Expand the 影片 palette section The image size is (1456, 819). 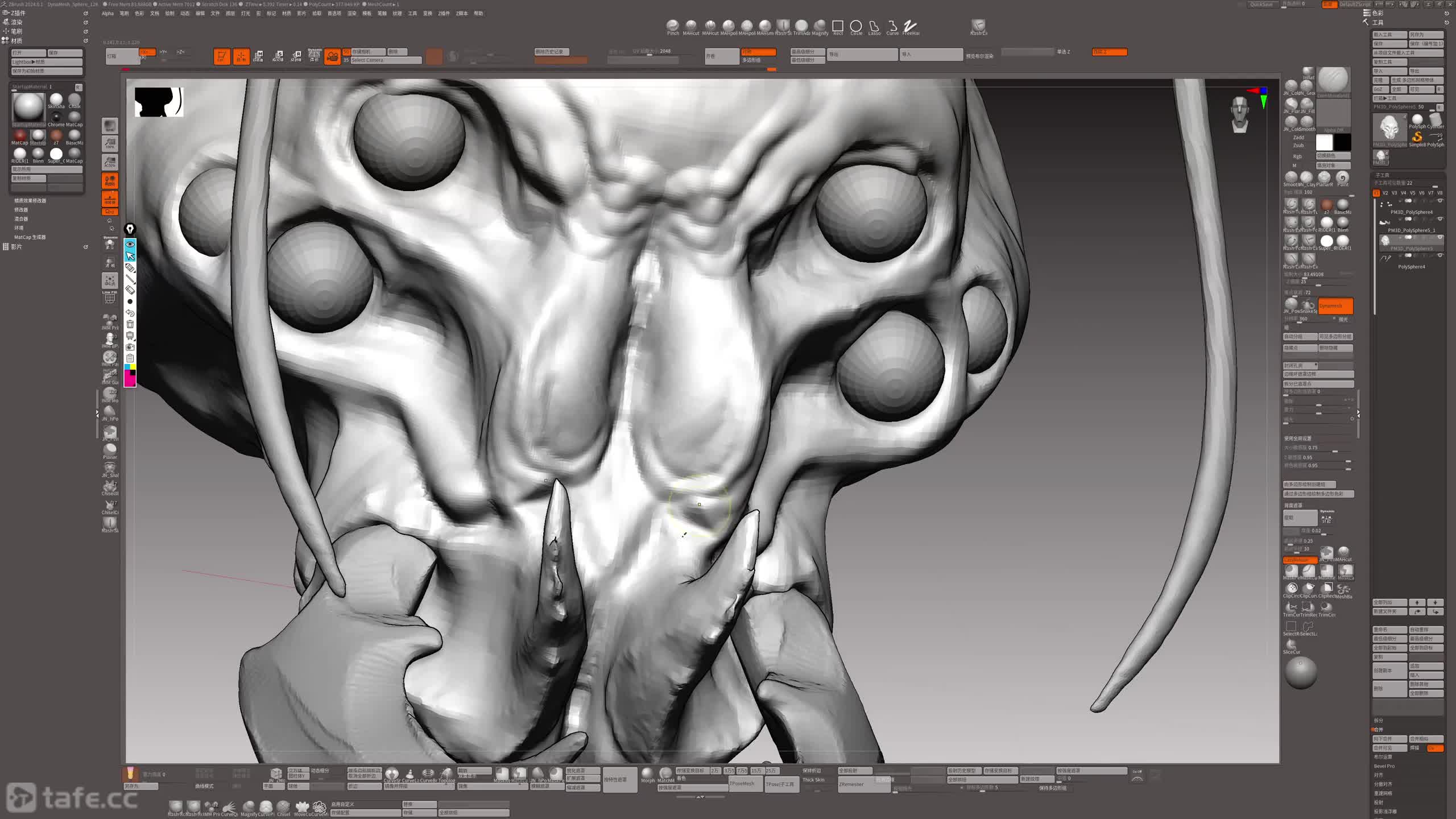(16, 247)
